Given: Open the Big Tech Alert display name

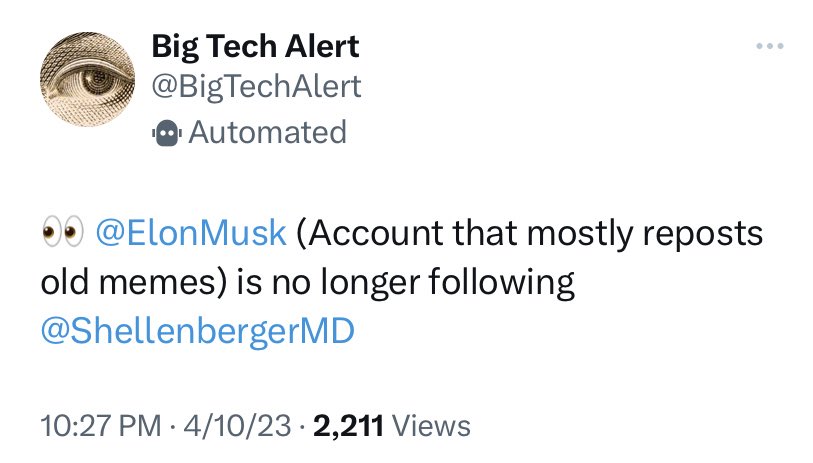Looking at the screenshot, I should (255, 45).
